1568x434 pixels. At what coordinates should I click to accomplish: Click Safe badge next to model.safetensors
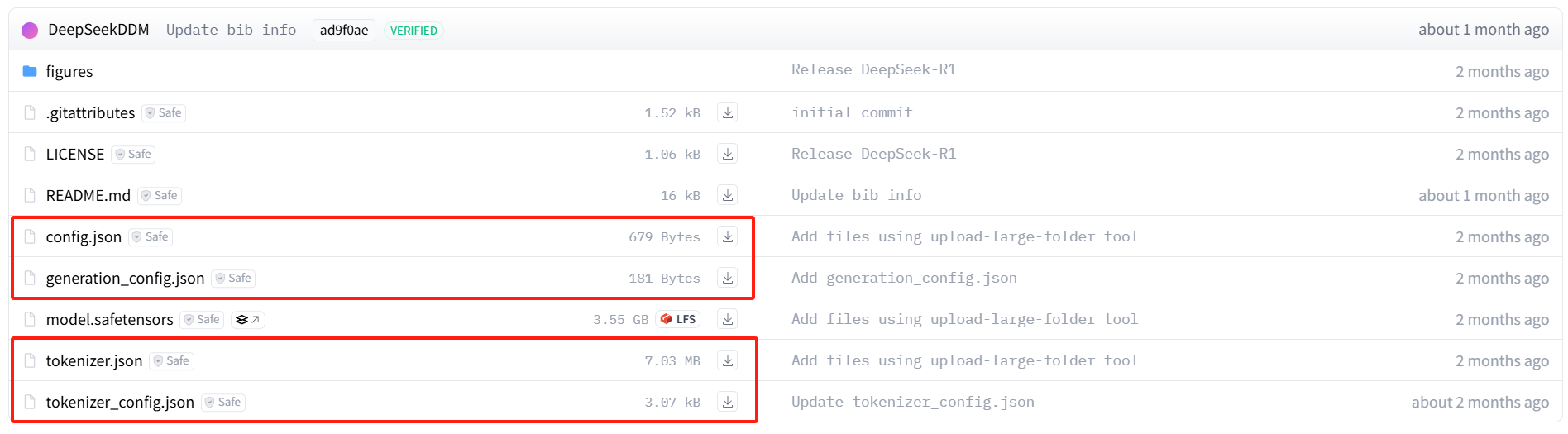click(203, 319)
